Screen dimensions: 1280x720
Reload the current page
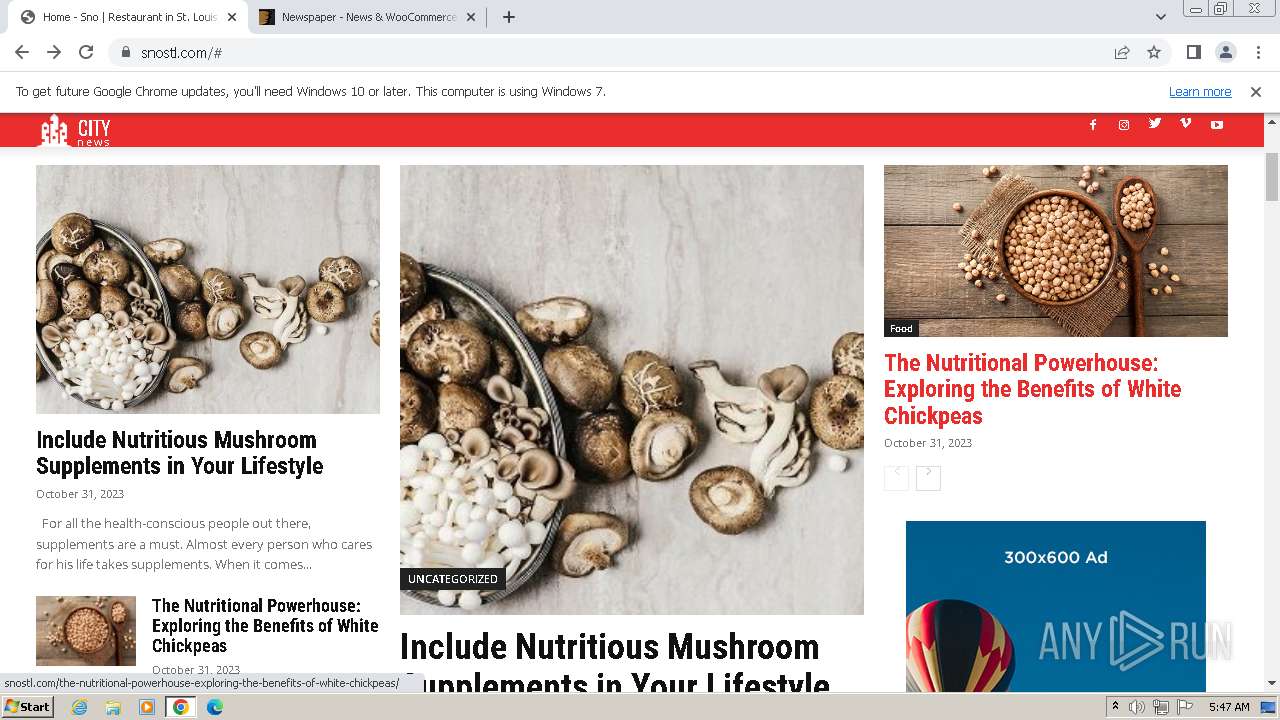(86, 52)
